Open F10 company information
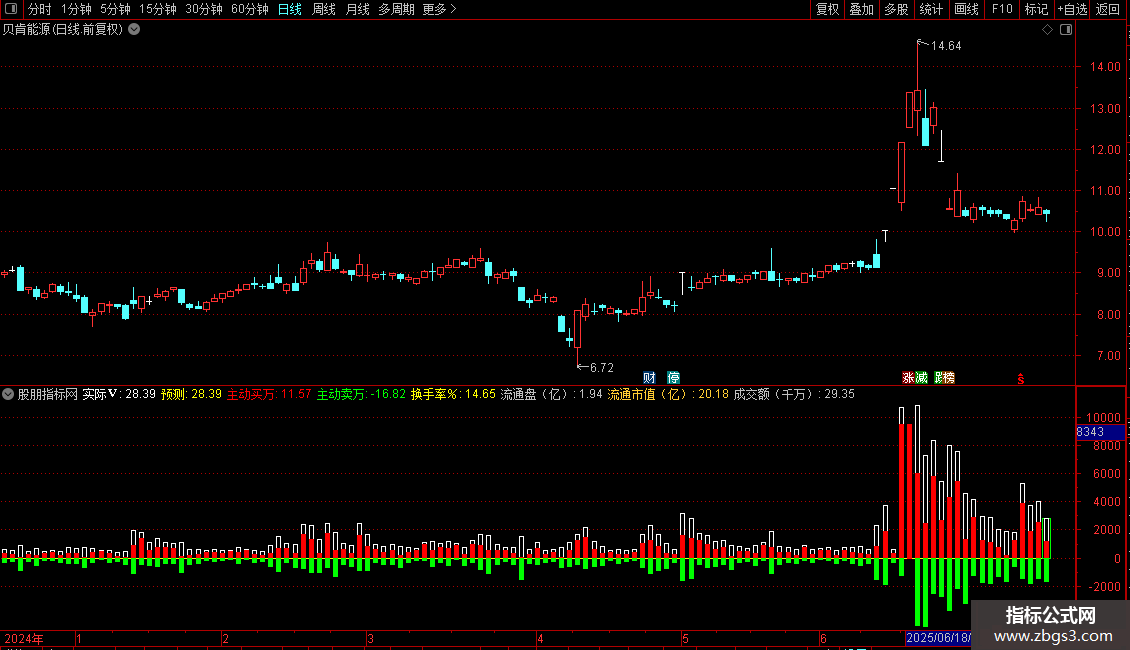The width and height of the screenshot is (1130, 650). click(1002, 9)
